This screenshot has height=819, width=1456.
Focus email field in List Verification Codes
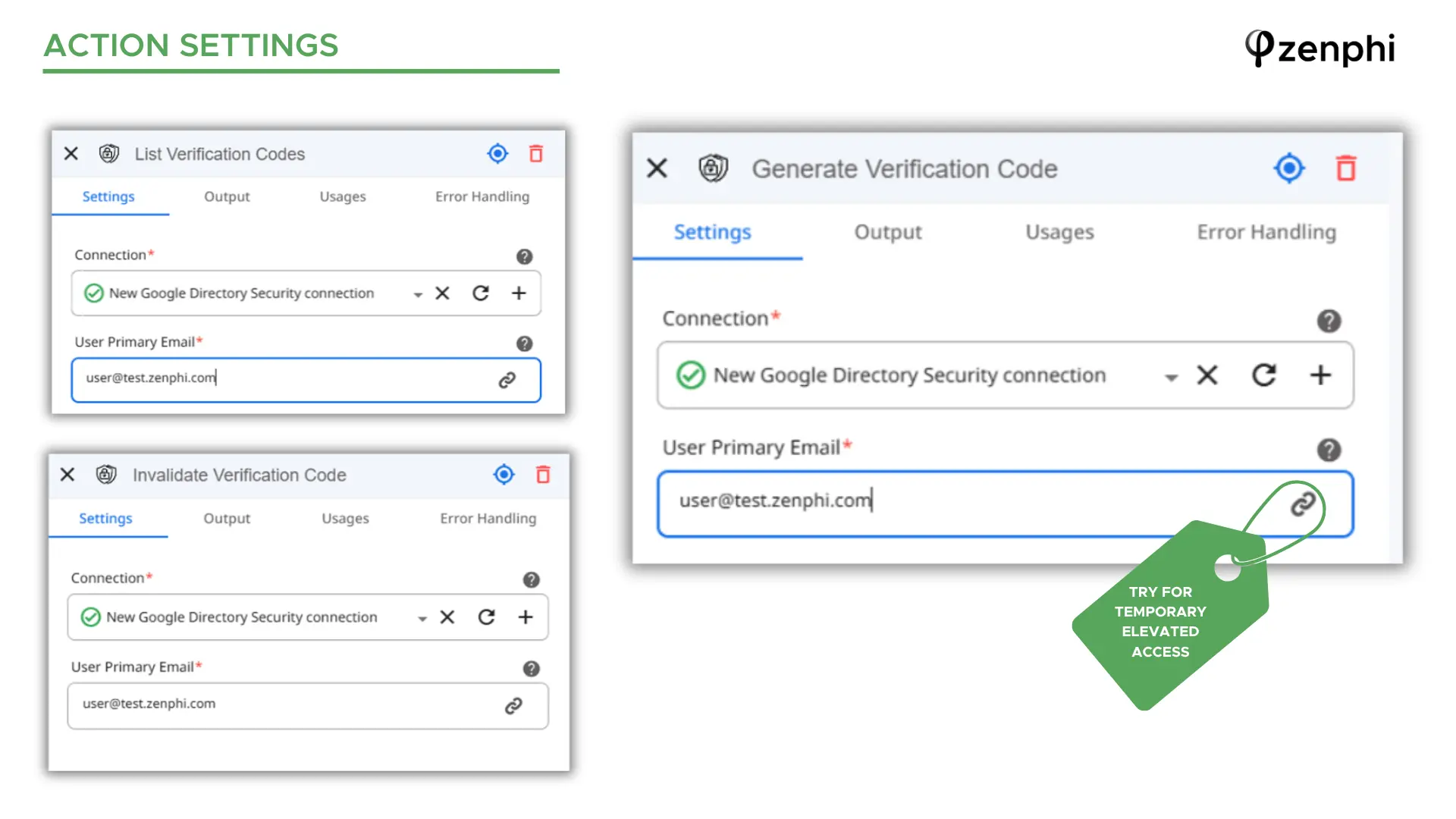point(306,380)
